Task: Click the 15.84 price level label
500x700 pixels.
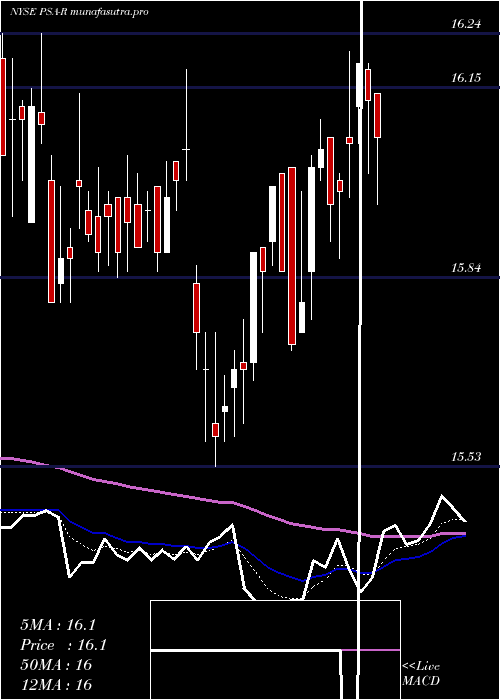Action: click(x=466, y=268)
